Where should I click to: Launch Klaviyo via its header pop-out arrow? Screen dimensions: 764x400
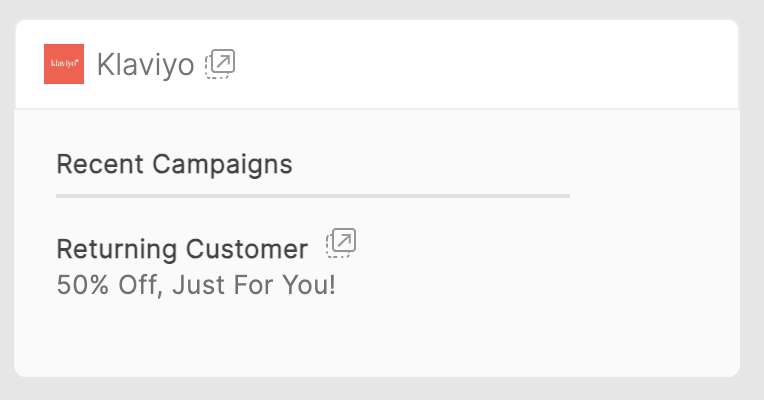(220, 64)
